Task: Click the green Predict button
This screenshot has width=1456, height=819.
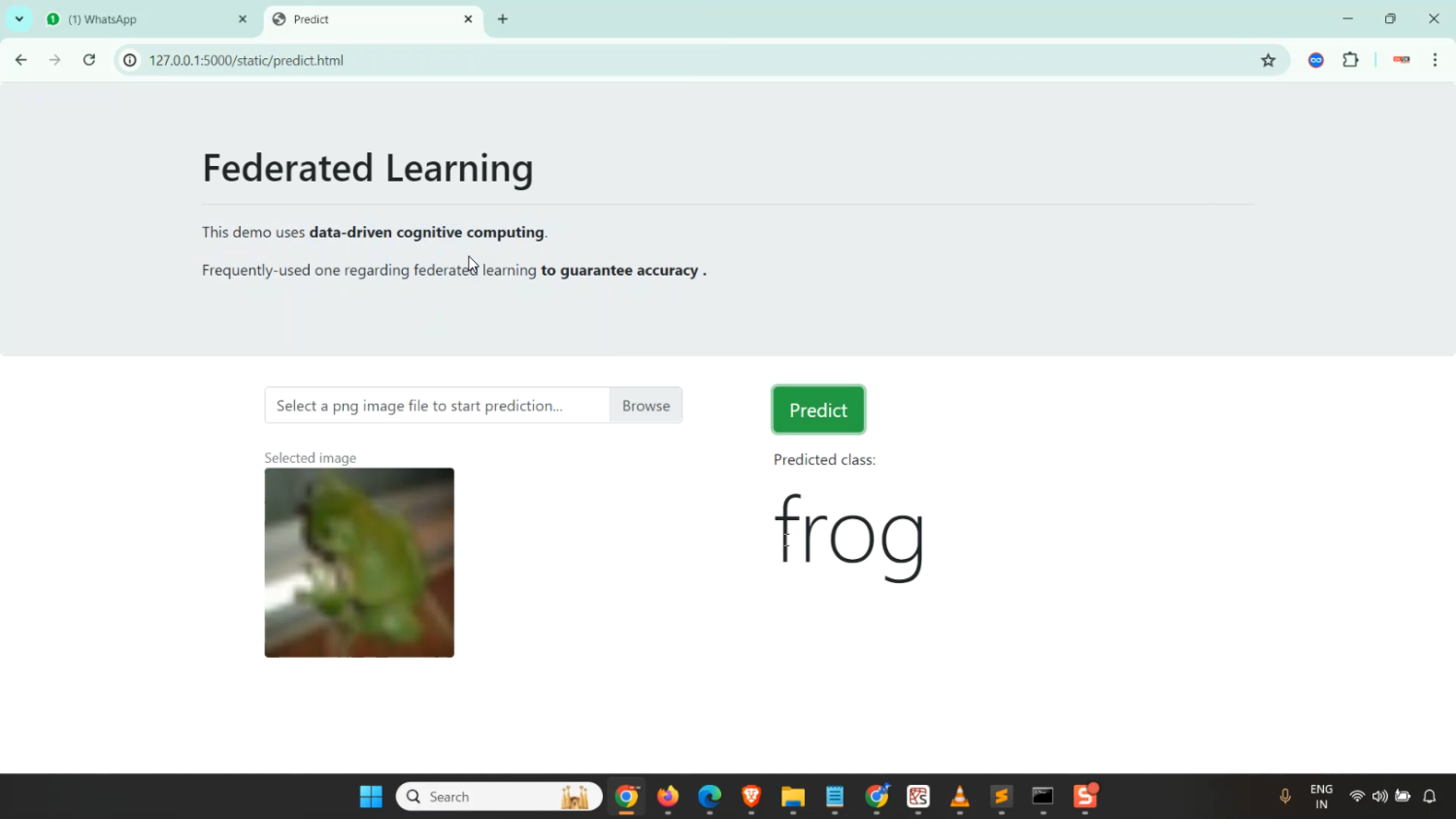Action: pos(818,409)
